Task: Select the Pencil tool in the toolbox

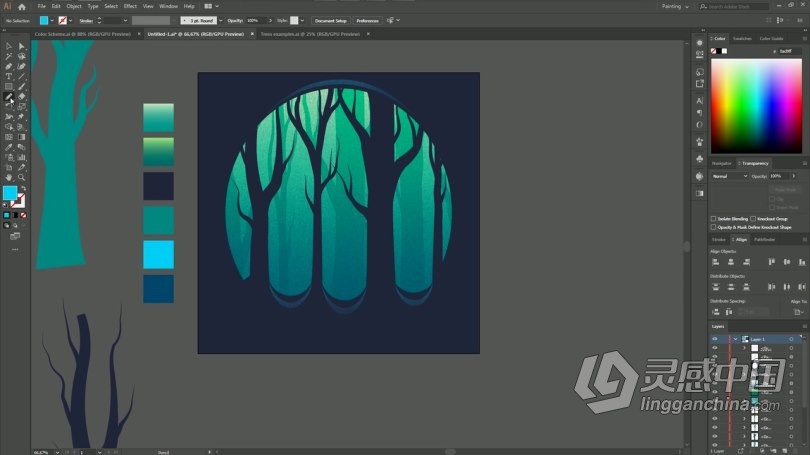Action: tap(9, 97)
